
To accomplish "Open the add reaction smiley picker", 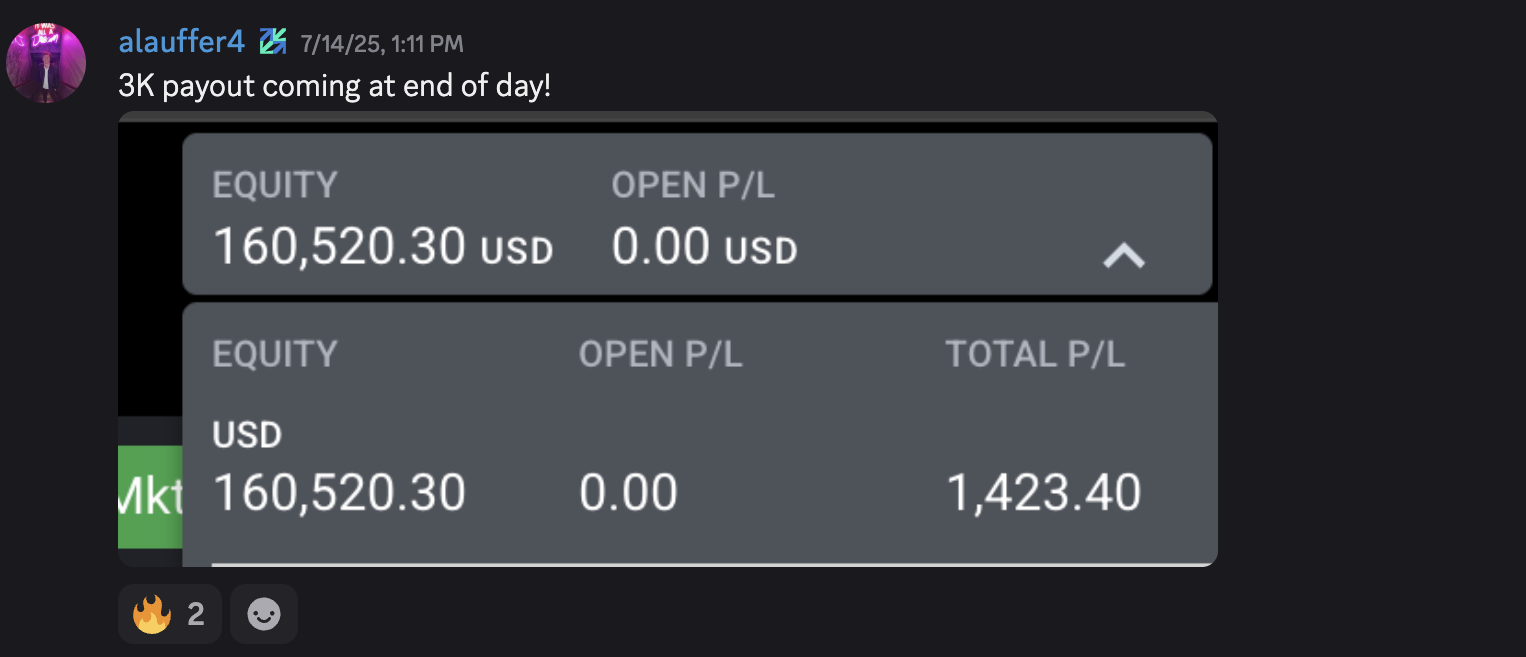I will tap(264, 614).
